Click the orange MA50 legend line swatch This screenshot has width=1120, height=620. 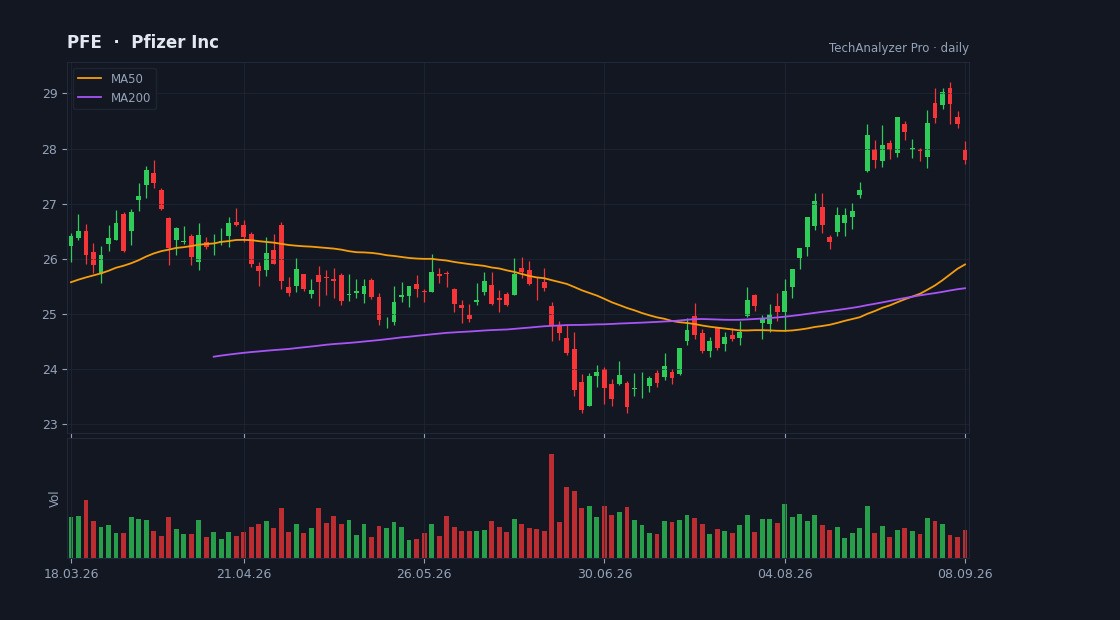(89, 79)
